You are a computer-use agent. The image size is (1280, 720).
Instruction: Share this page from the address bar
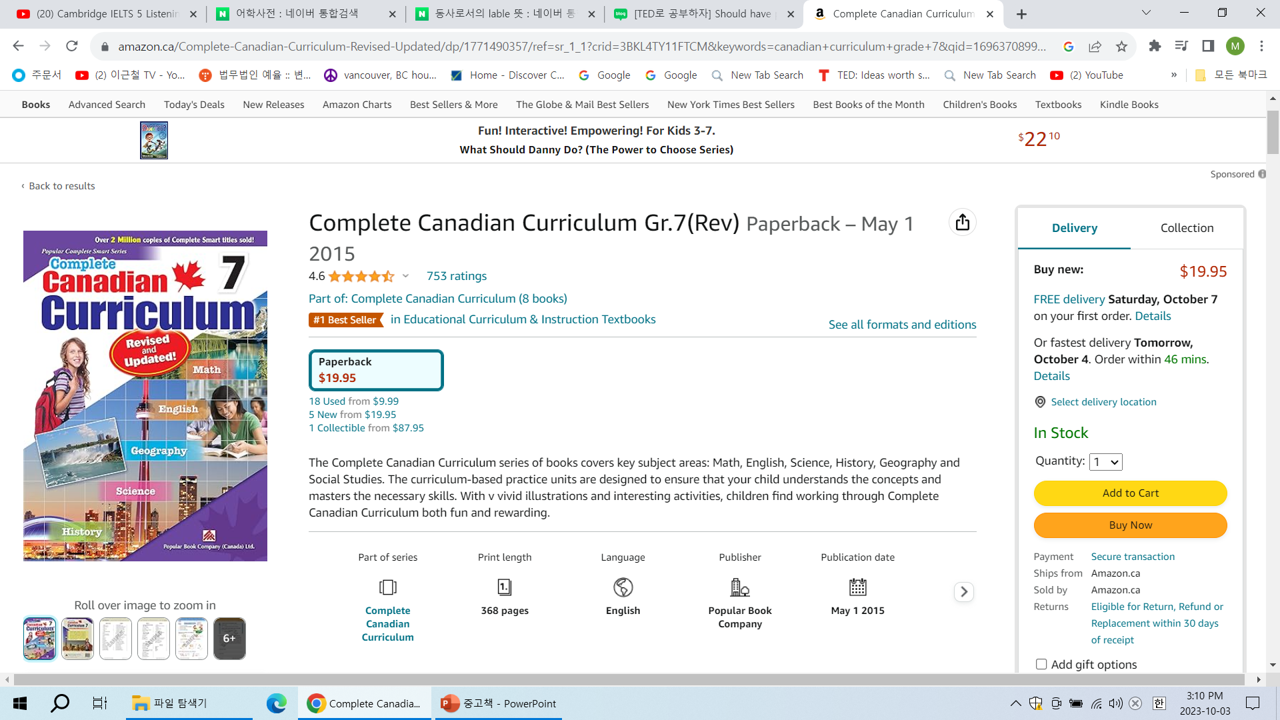click(x=1095, y=47)
